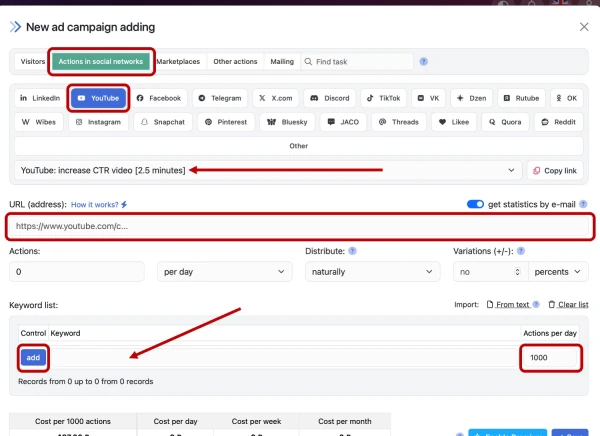Viewport: 600px width, 436px height.
Task: Click the Variations number stepper arrows
Action: tap(517, 272)
